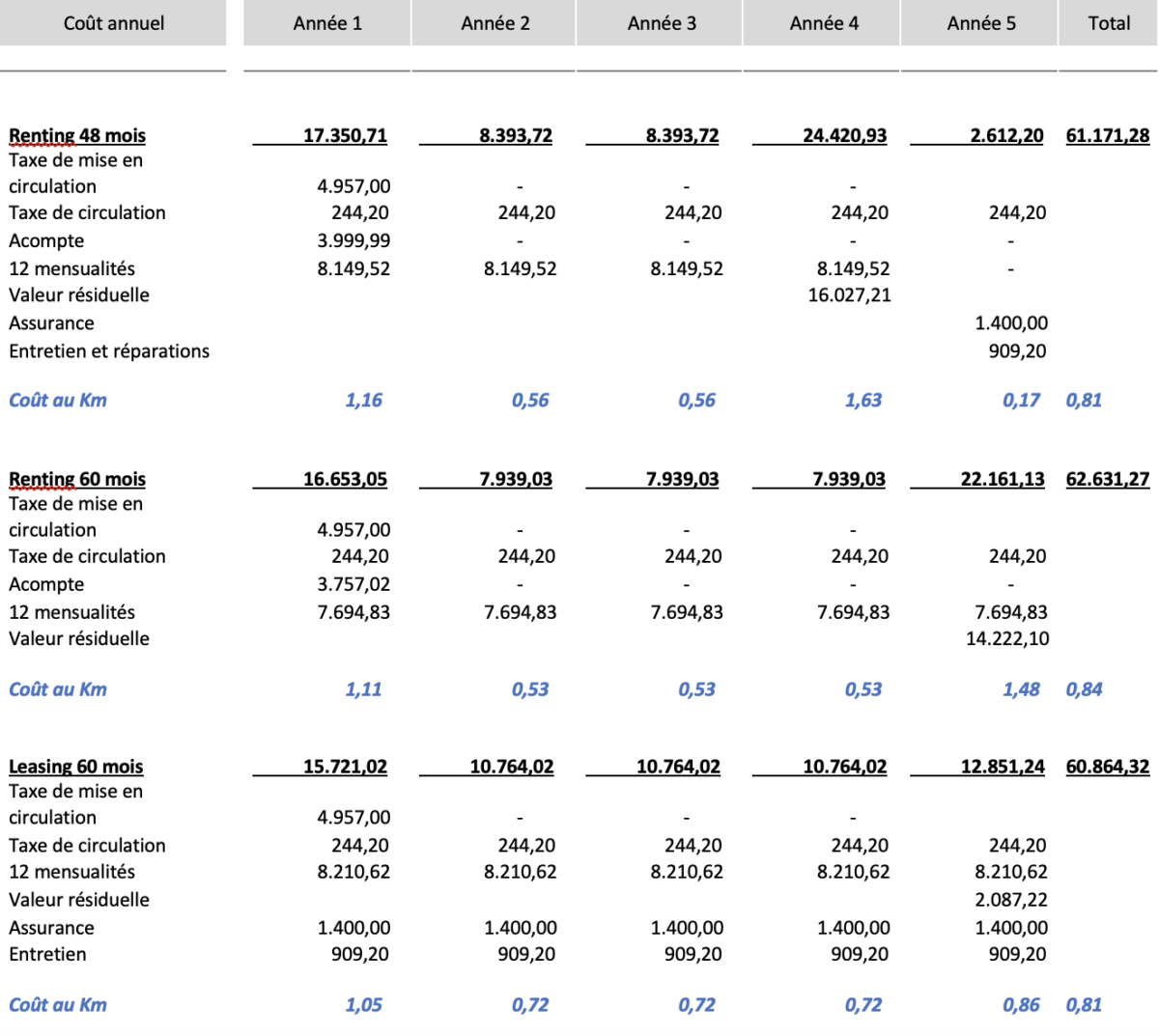Select the "Année 5" column header

(x=981, y=23)
